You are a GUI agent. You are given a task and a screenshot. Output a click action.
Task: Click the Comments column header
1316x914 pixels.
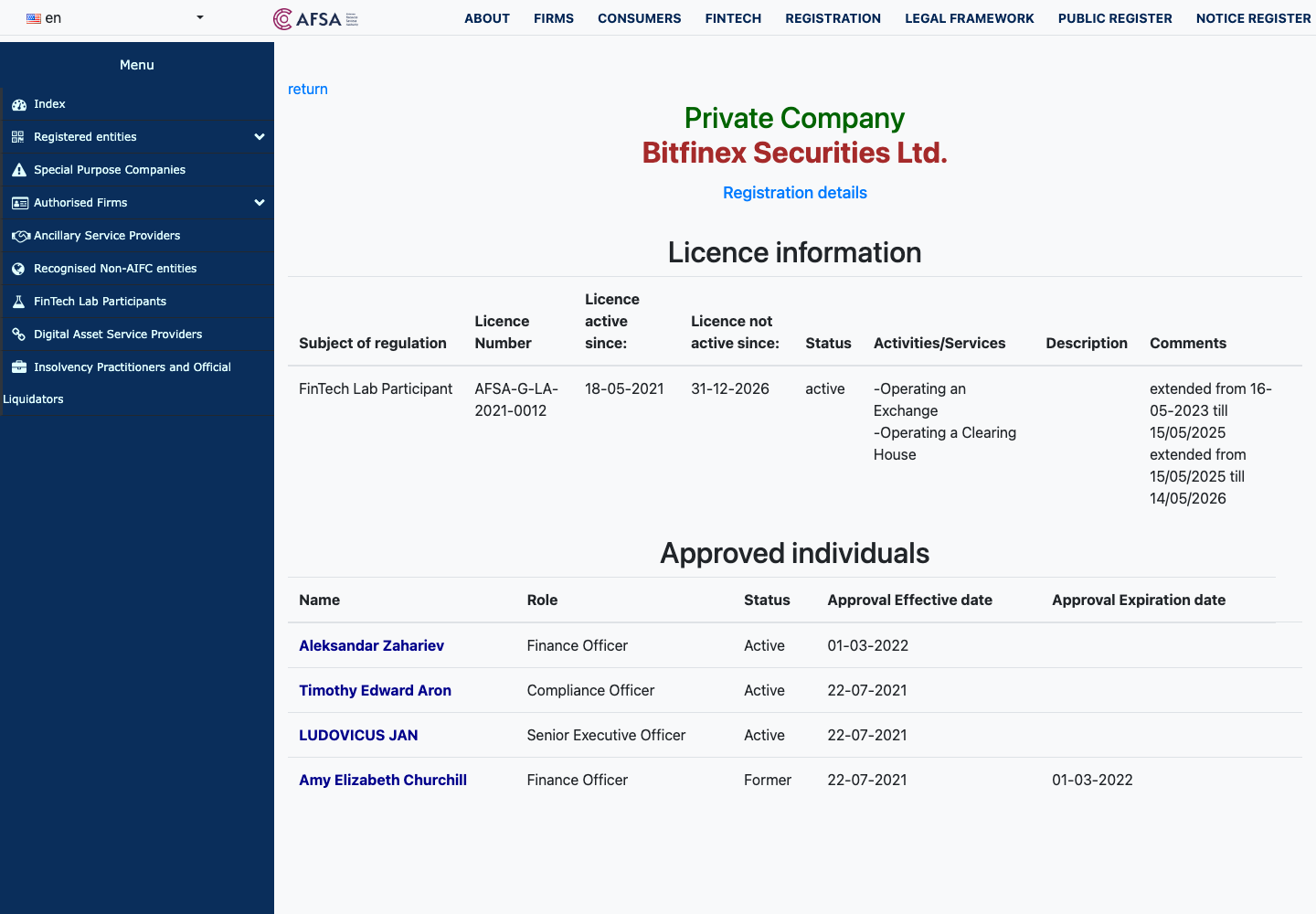click(1188, 343)
